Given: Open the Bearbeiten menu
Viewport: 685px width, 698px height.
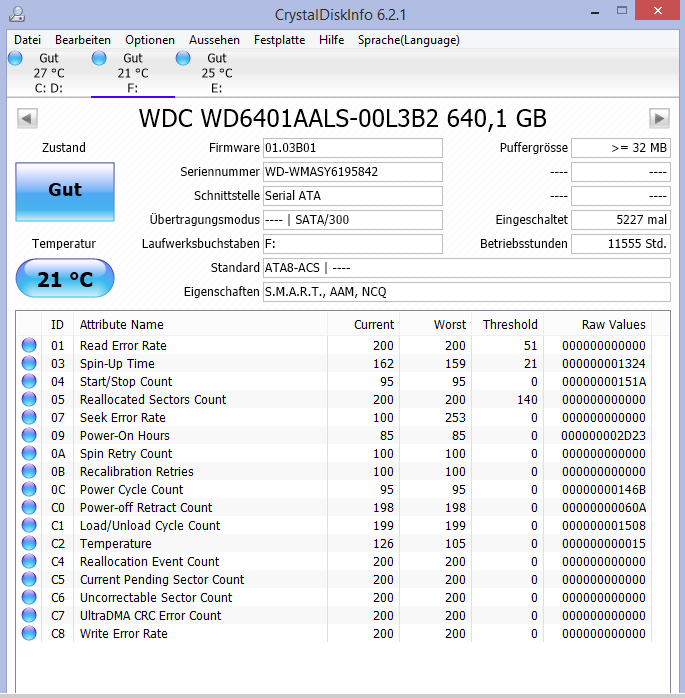Looking at the screenshot, I should coord(83,40).
